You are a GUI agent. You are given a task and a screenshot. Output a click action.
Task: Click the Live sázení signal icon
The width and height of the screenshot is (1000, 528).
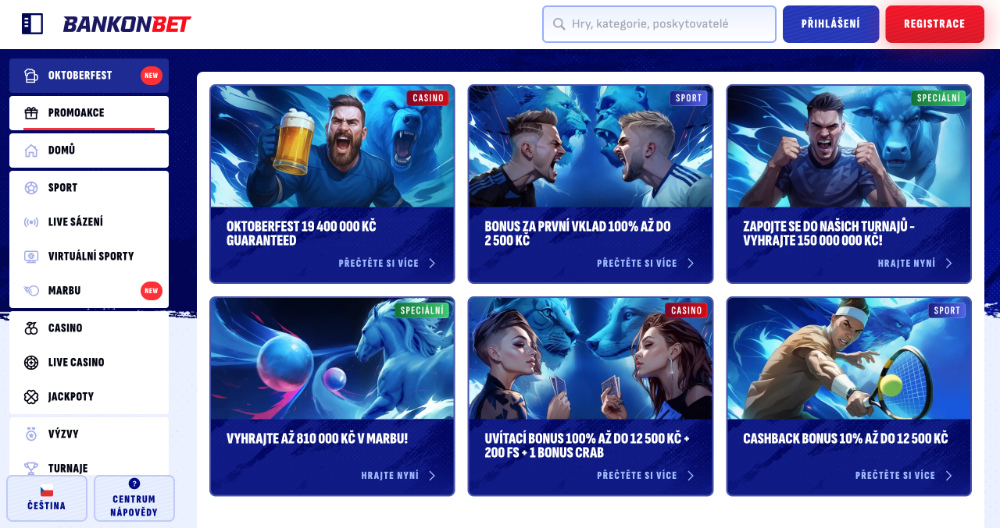click(x=31, y=222)
